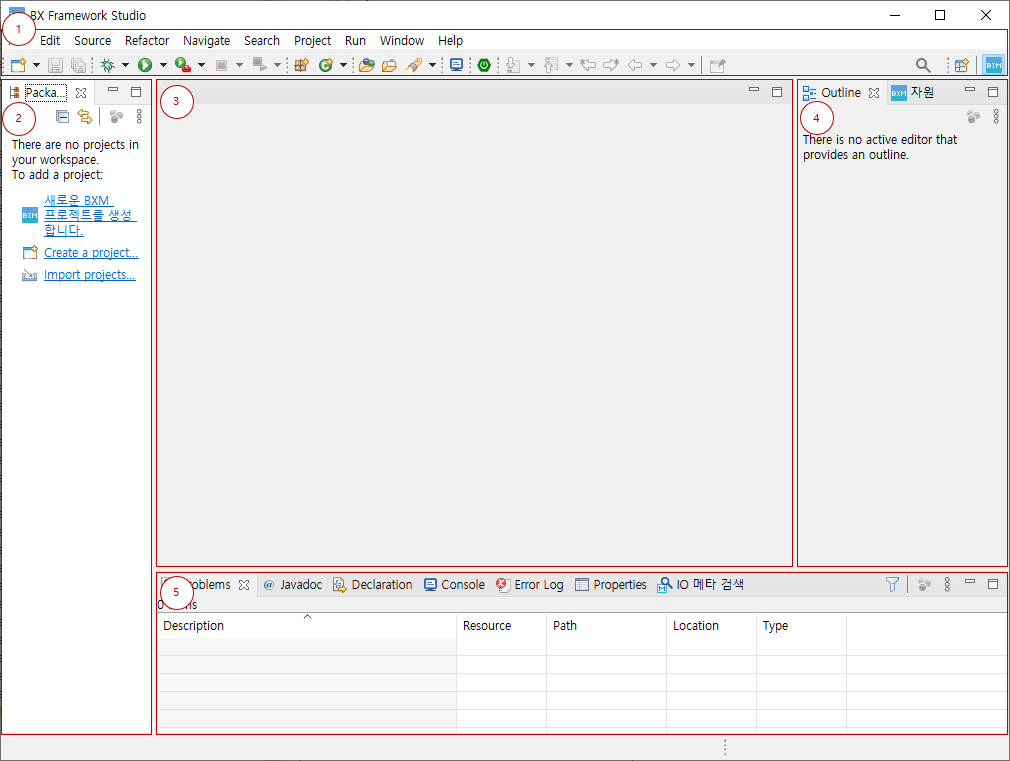
Task: Click the green power icon in toolbar
Action: [484, 65]
